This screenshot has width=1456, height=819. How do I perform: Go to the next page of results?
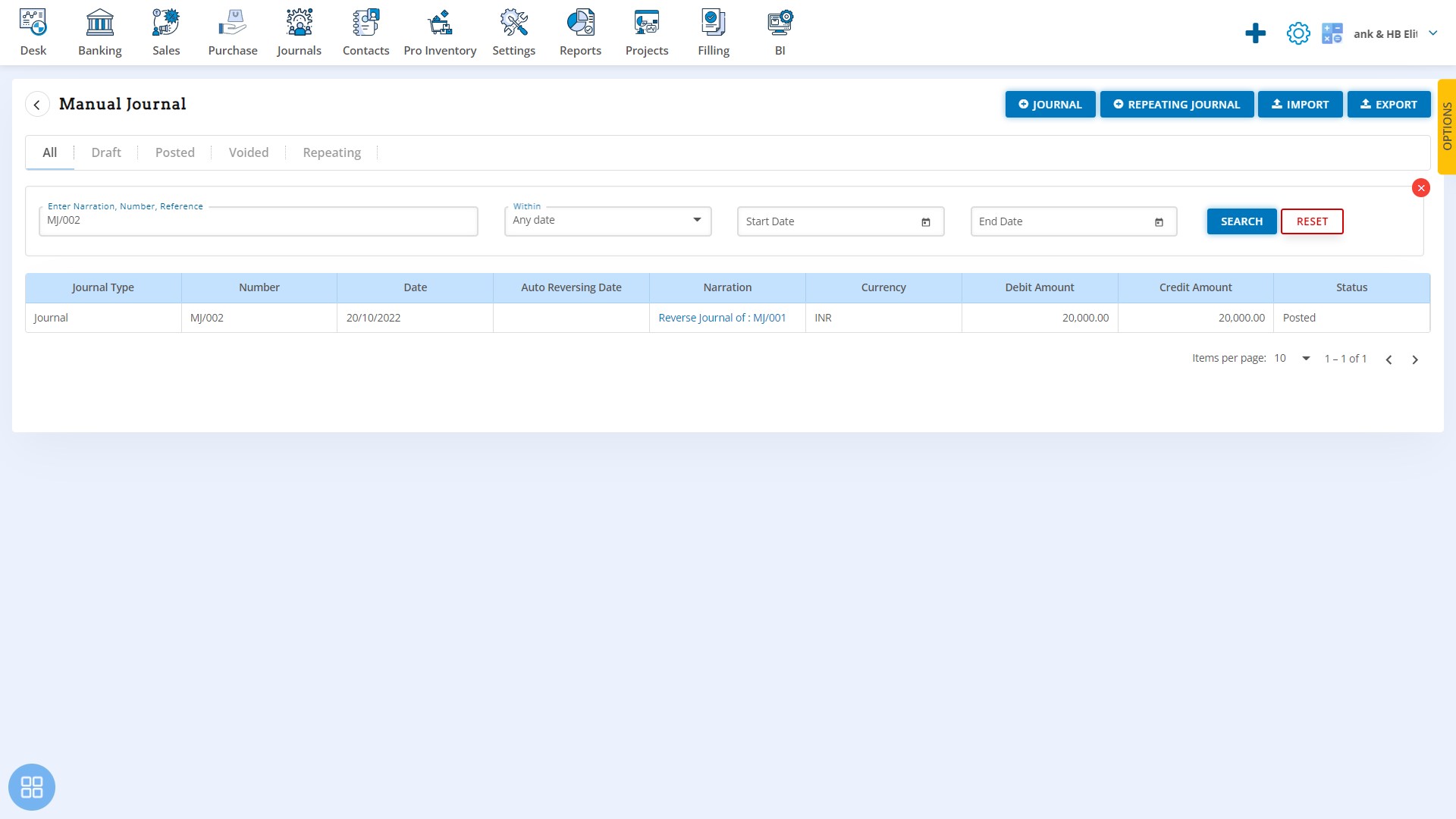1414,359
